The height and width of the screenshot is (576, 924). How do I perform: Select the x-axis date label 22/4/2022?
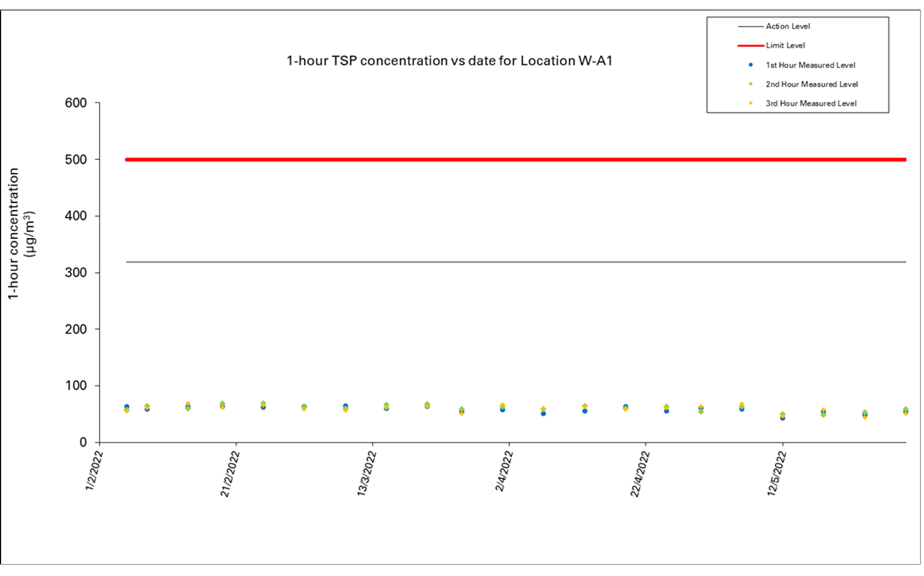pyautogui.click(x=639, y=473)
